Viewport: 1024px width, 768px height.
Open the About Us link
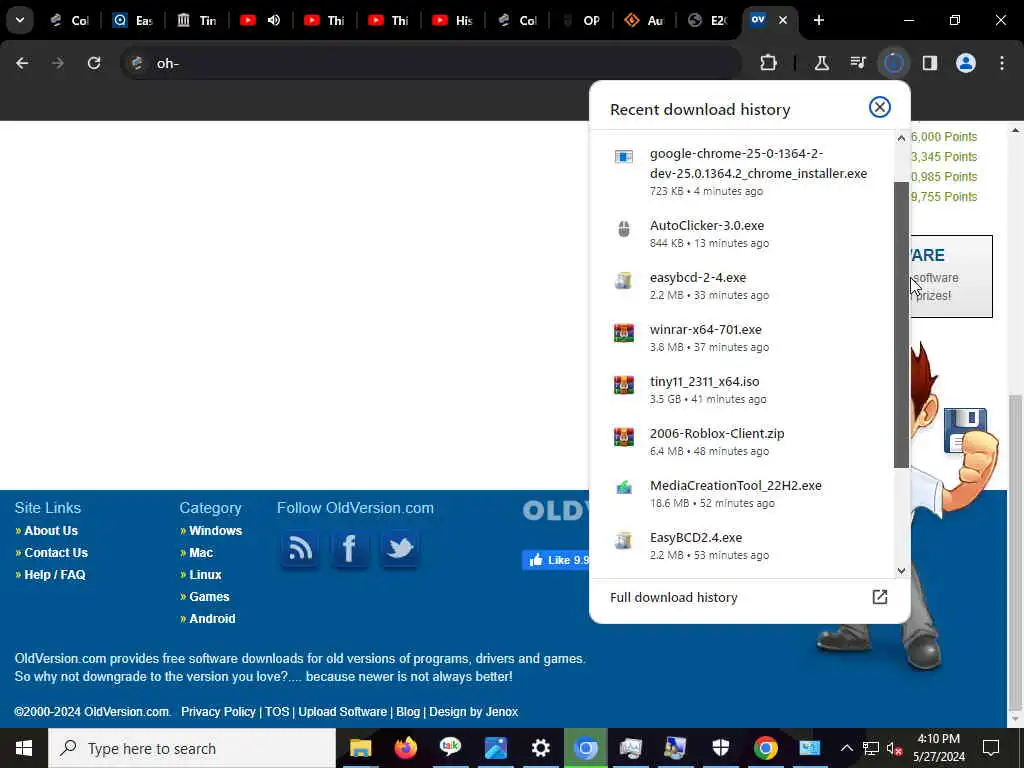51,530
